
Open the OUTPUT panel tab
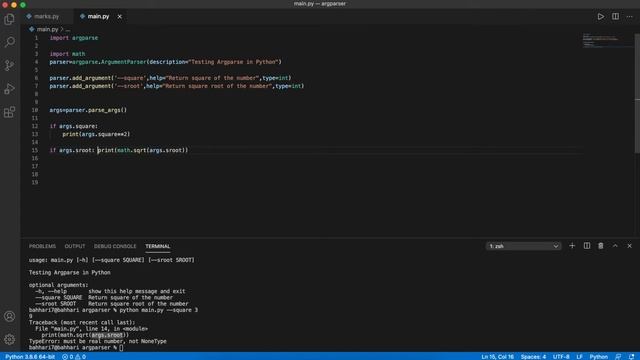(75, 246)
